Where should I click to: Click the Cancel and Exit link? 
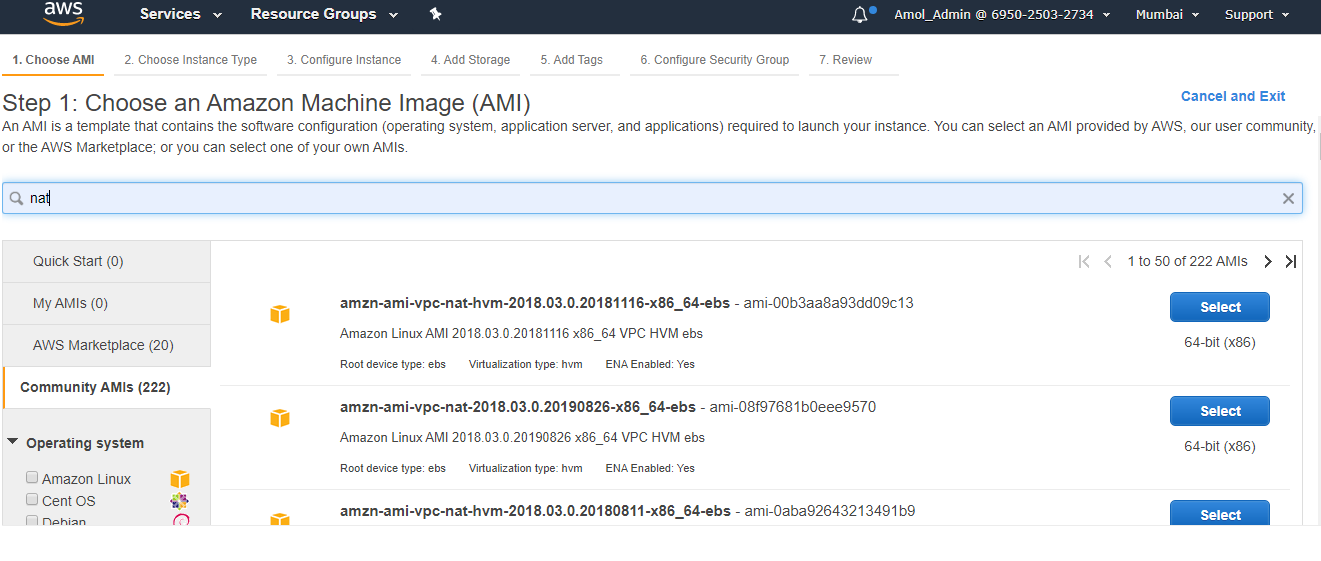click(x=1232, y=96)
